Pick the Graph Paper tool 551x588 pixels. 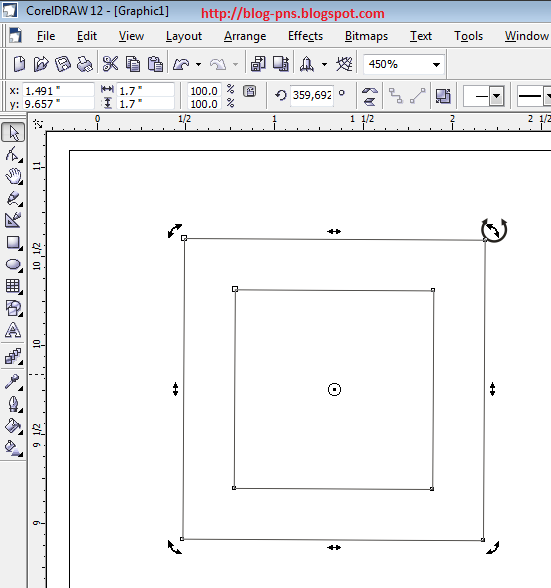[x=13, y=286]
